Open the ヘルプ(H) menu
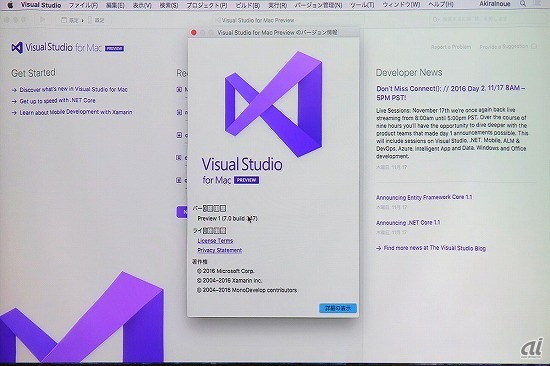 (441, 5)
